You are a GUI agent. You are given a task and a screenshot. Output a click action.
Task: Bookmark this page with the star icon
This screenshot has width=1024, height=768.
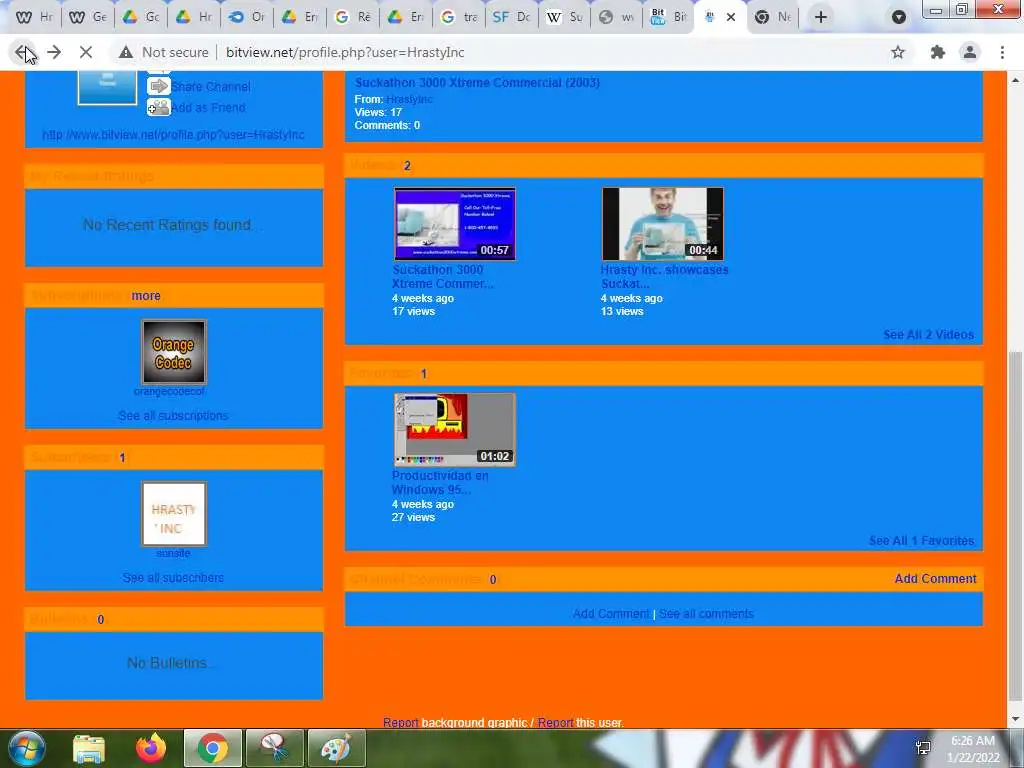[x=898, y=52]
